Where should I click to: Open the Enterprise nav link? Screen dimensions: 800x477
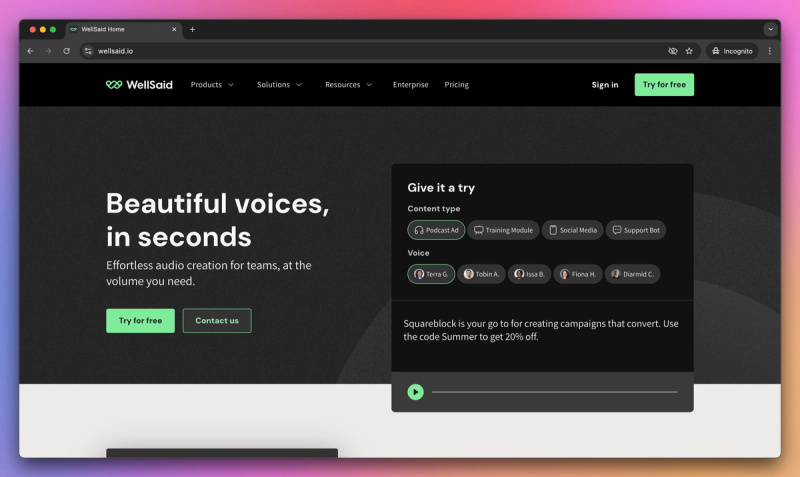[x=411, y=85]
